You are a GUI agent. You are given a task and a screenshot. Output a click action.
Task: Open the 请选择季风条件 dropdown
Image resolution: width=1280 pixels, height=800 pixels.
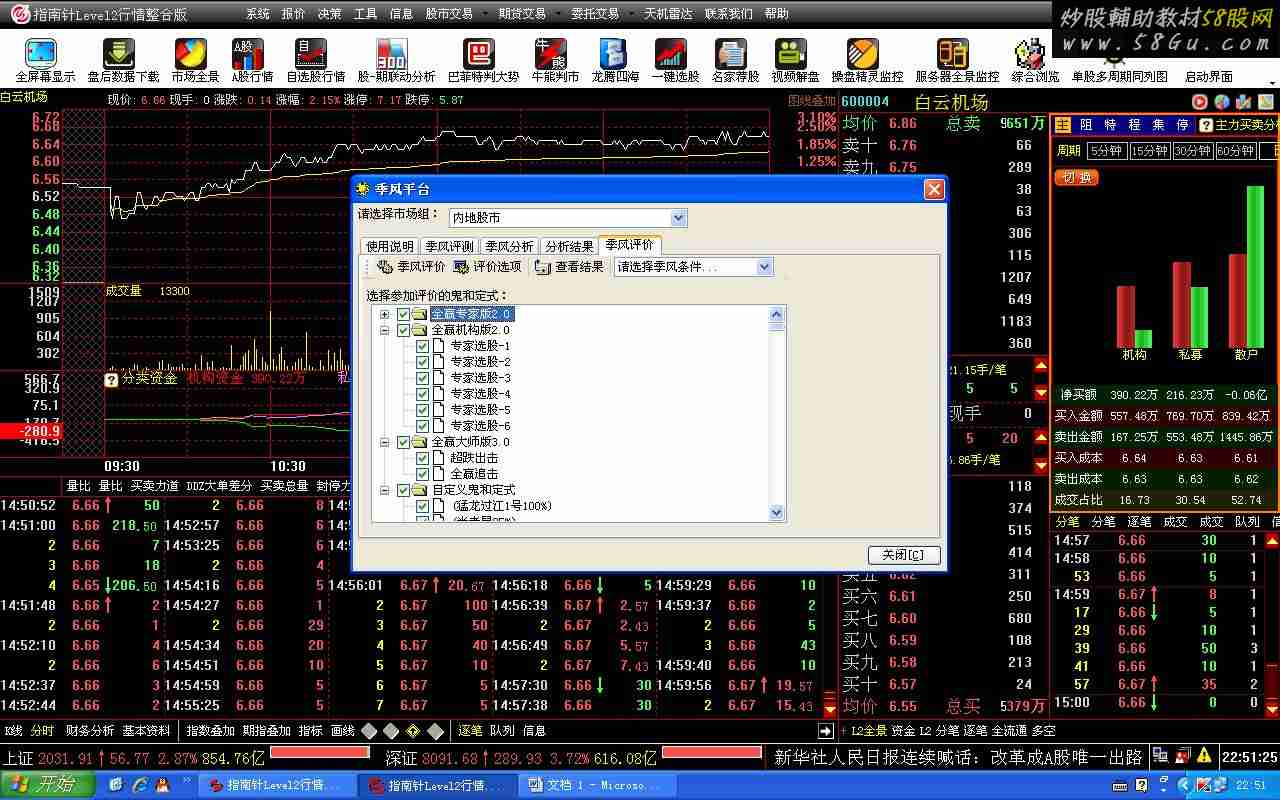coord(764,267)
